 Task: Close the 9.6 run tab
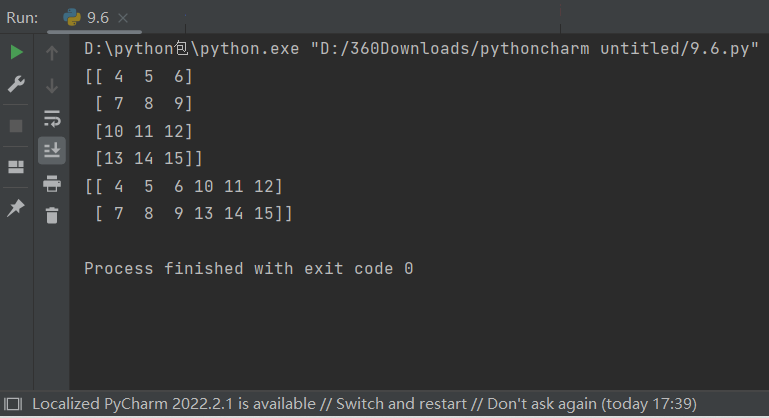tap(123, 18)
